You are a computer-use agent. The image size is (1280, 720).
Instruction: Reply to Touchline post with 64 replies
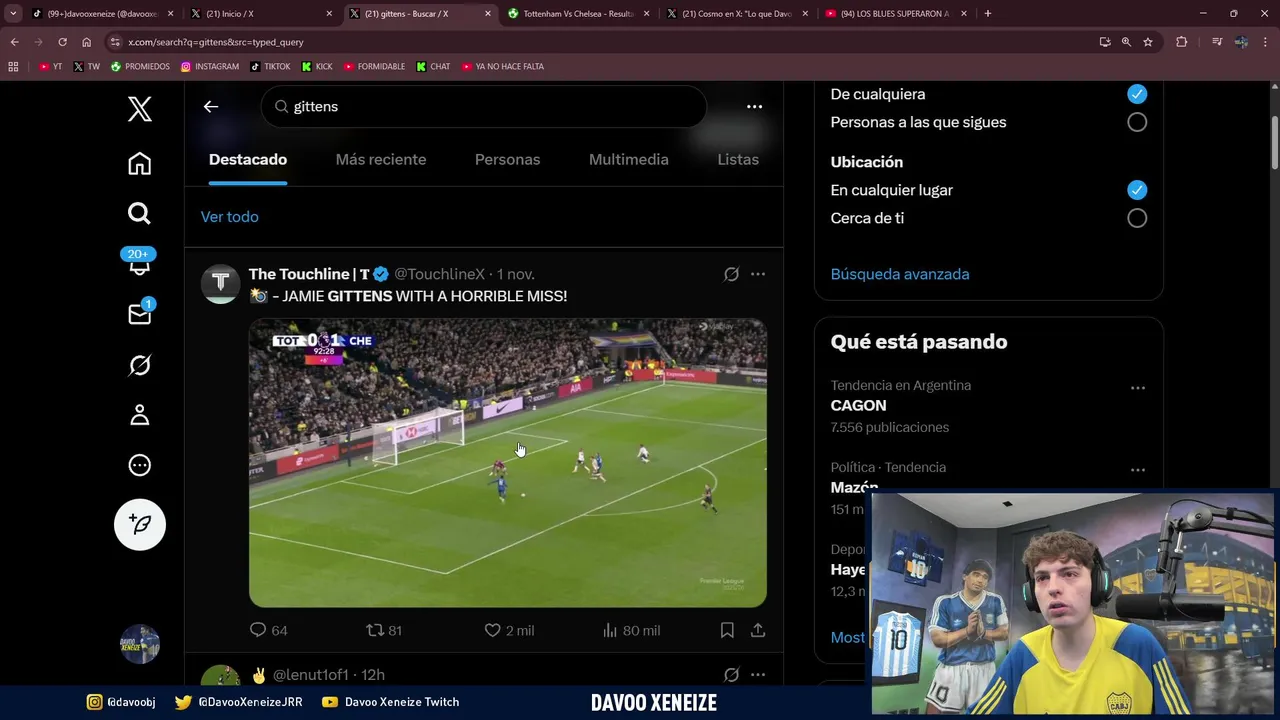268,630
